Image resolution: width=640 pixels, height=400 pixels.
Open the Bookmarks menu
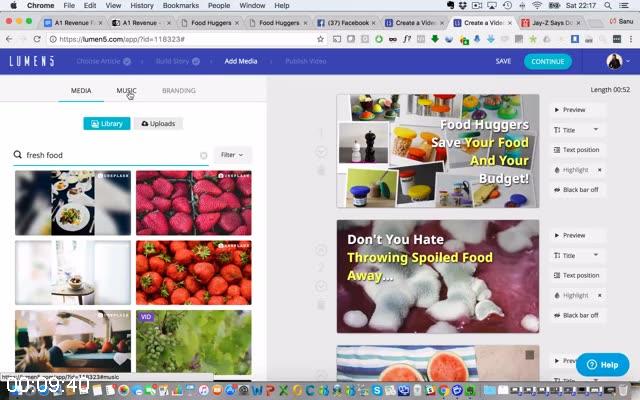[x=181, y=6]
